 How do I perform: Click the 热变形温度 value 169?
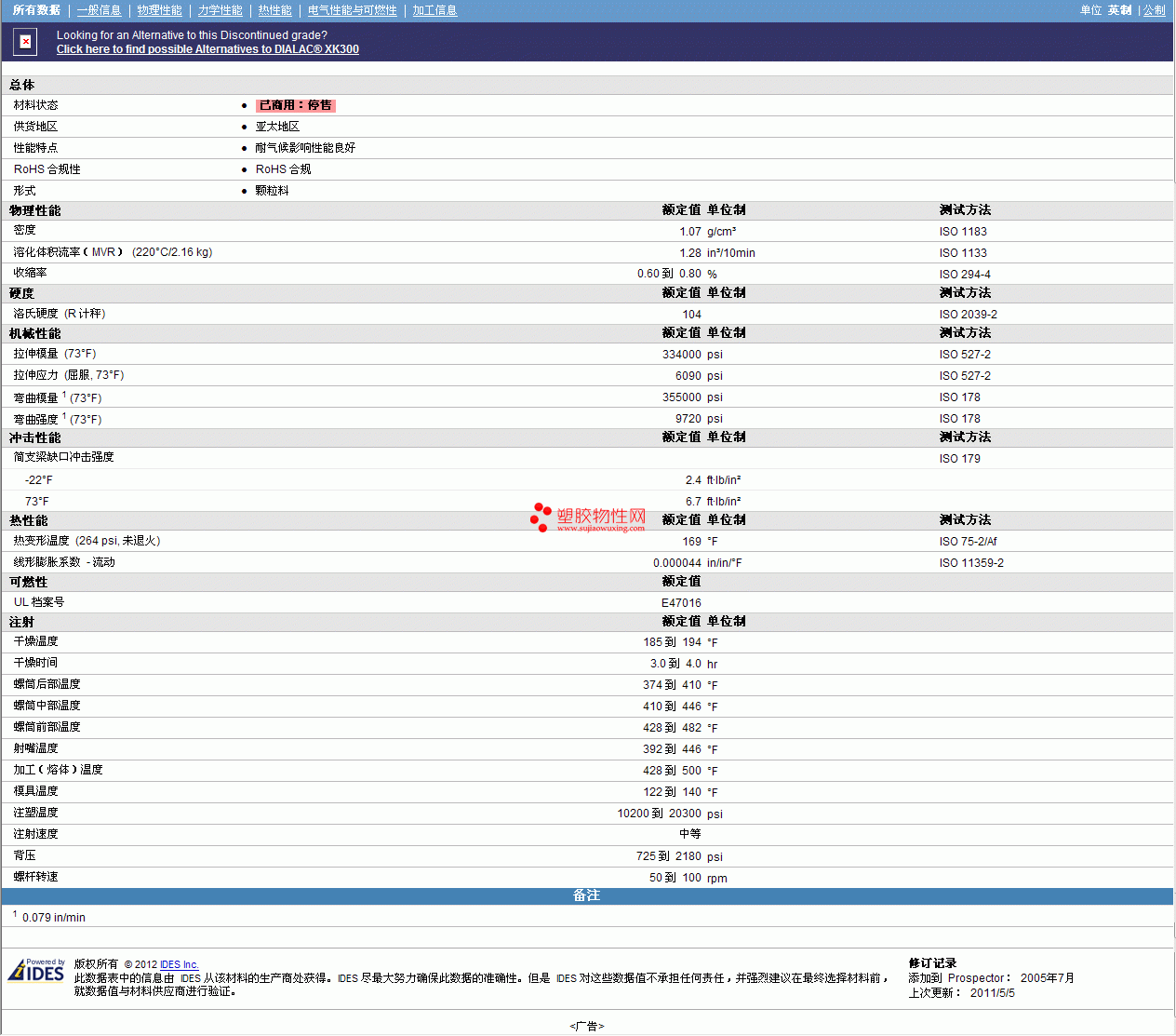tap(692, 542)
